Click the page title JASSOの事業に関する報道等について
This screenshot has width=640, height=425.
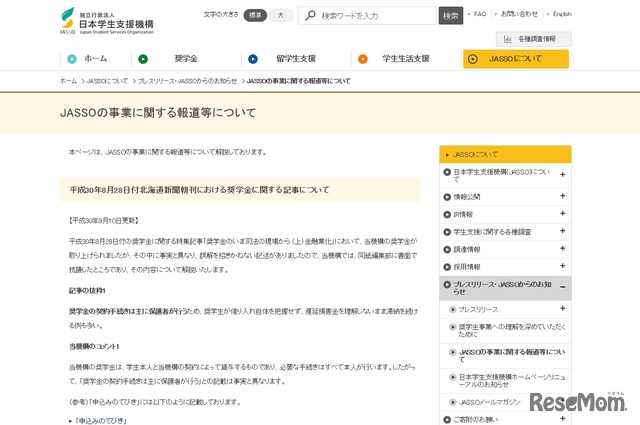pyautogui.click(x=158, y=113)
